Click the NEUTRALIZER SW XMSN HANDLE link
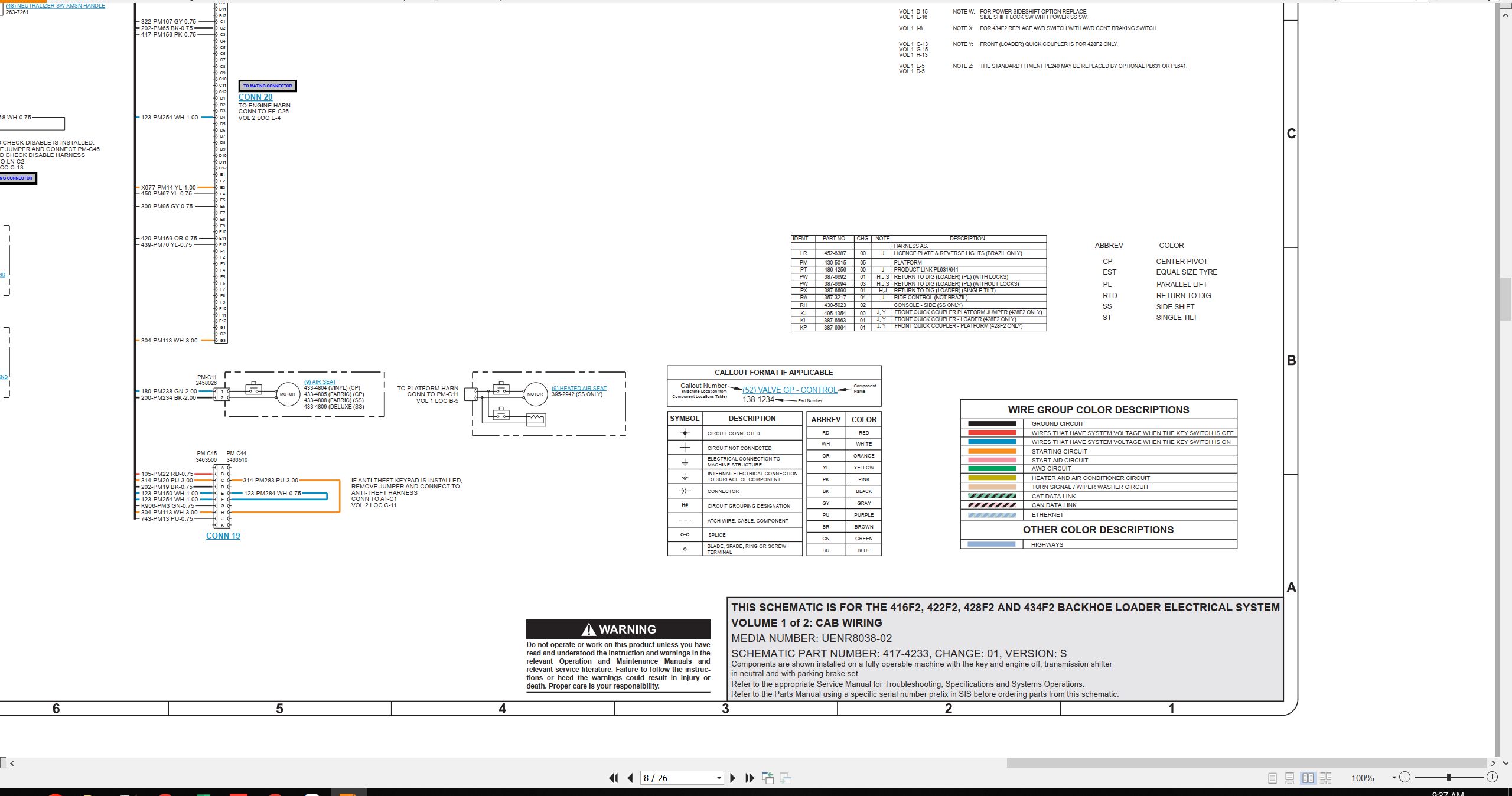The image size is (1512, 796). (x=56, y=5)
